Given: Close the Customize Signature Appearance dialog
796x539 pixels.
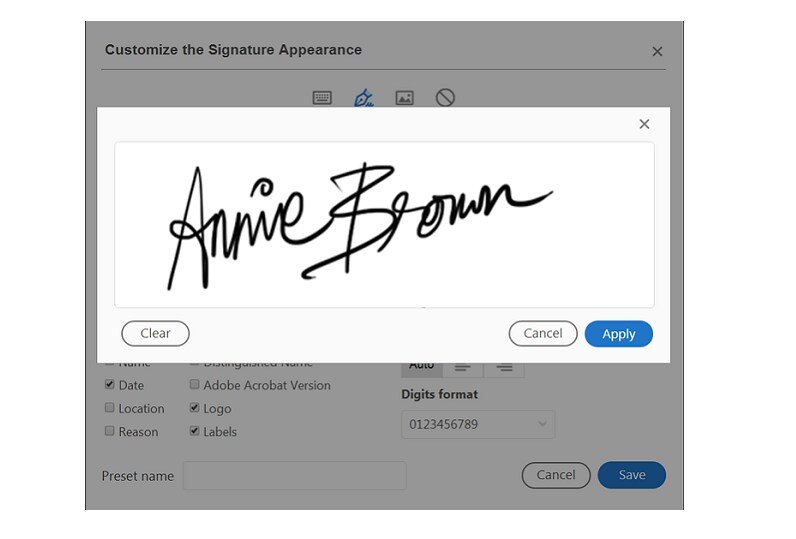Looking at the screenshot, I should tap(657, 51).
